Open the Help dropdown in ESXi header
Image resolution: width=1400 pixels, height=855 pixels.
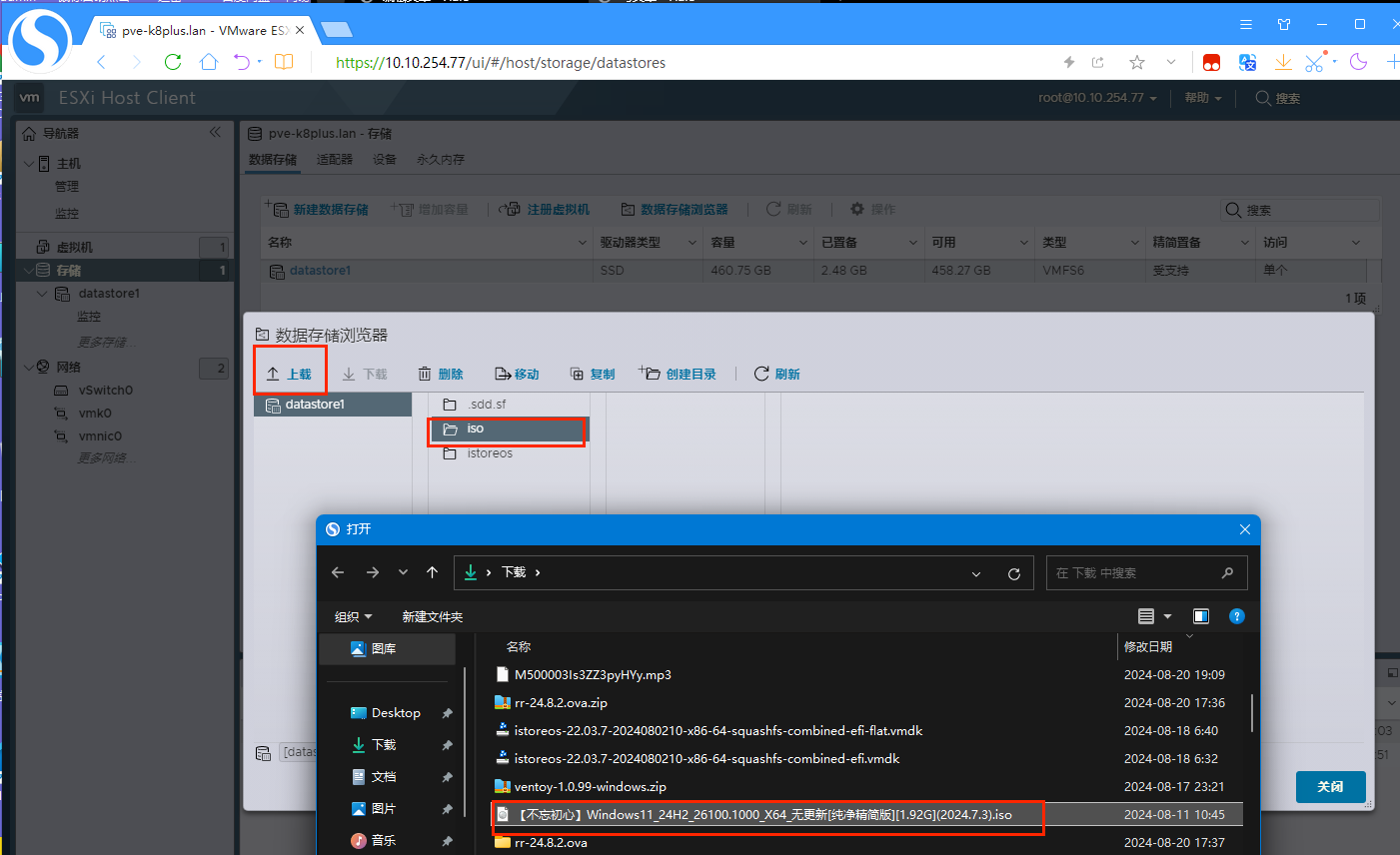coord(1203,98)
